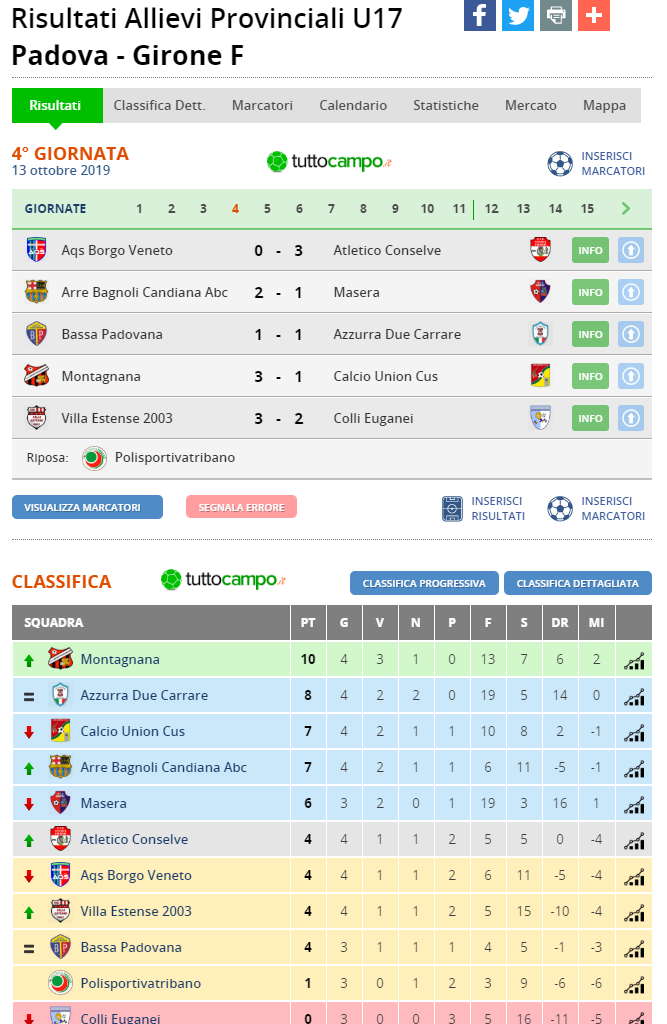Image resolution: width=667 pixels, height=1024 pixels.
Task: Click the print page icon
Action: pyautogui.click(x=556, y=15)
